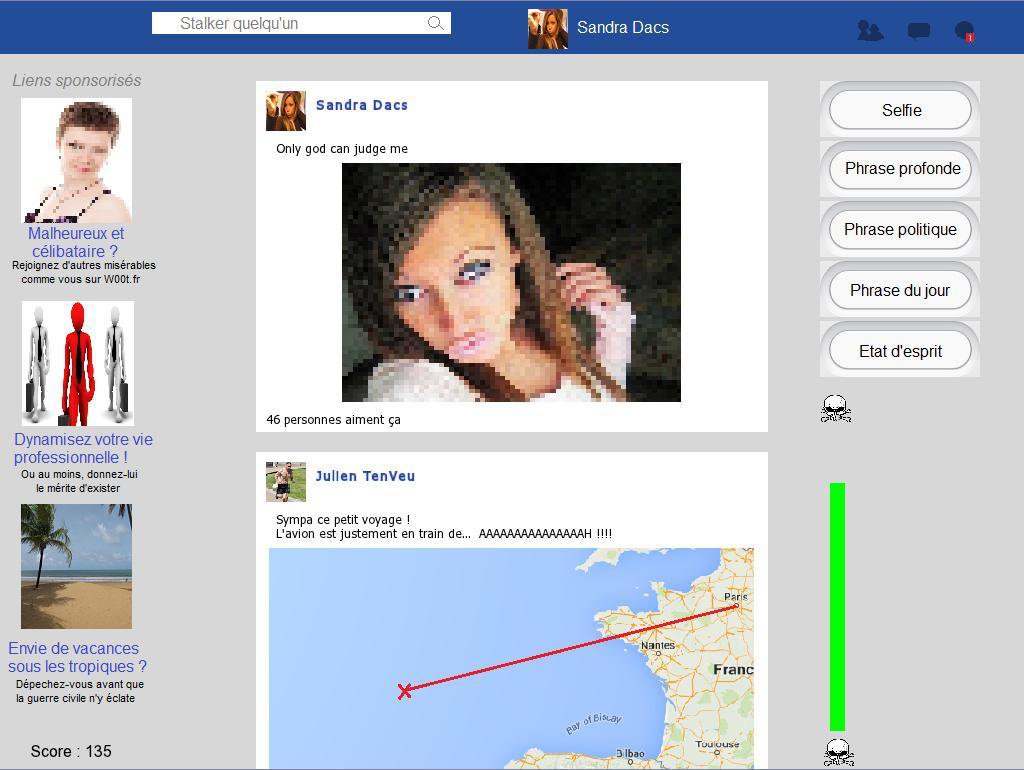Choose Phrase politique button

coord(900,229)
